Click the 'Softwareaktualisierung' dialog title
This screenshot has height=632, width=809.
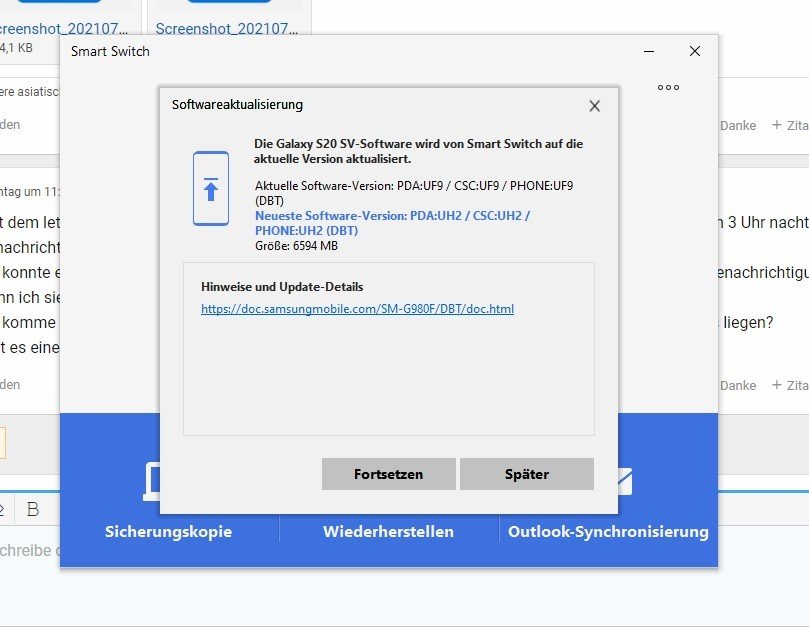pyautogui.click(x=237, y=105)
